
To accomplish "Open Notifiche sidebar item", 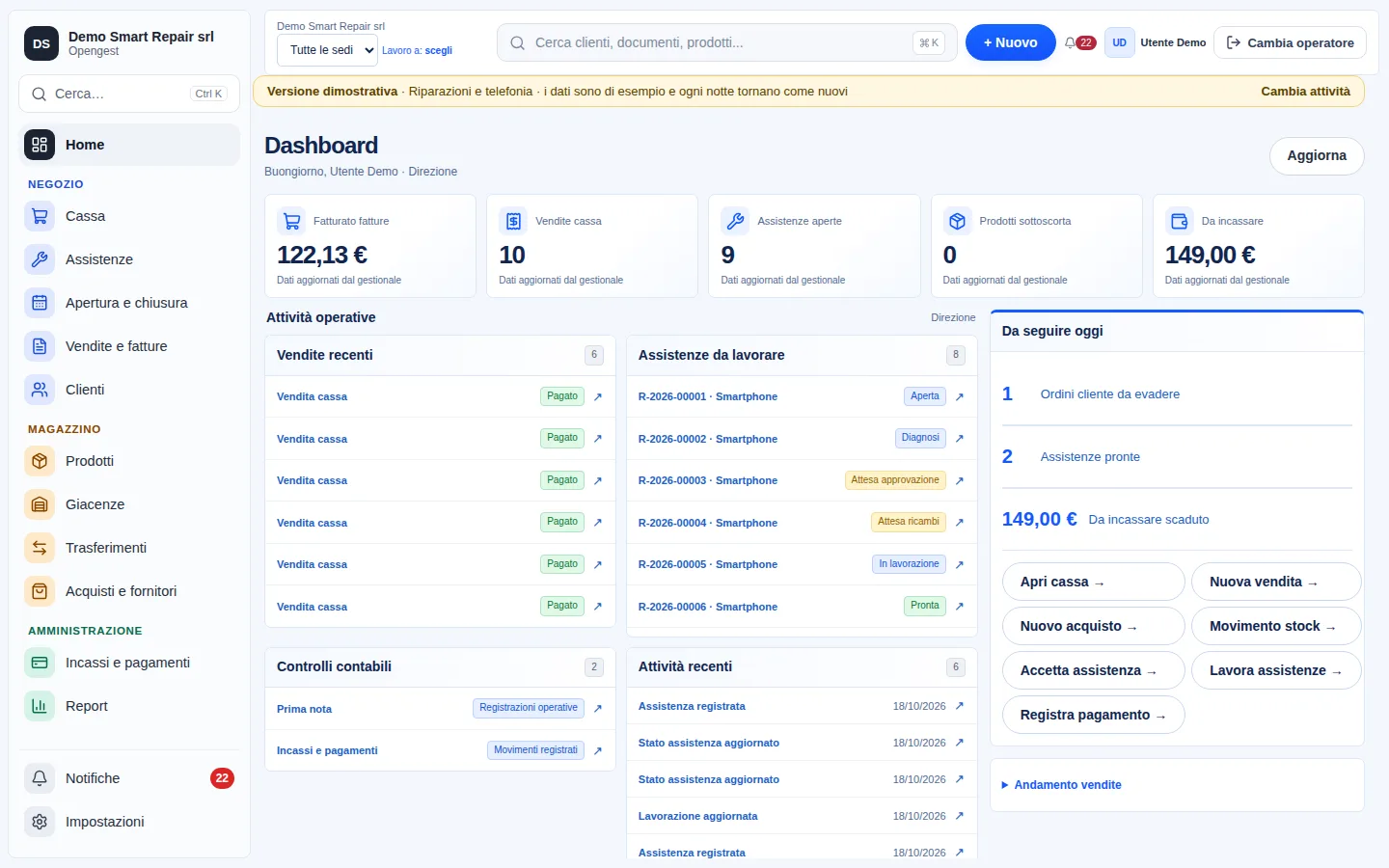I will pos(129,778).
